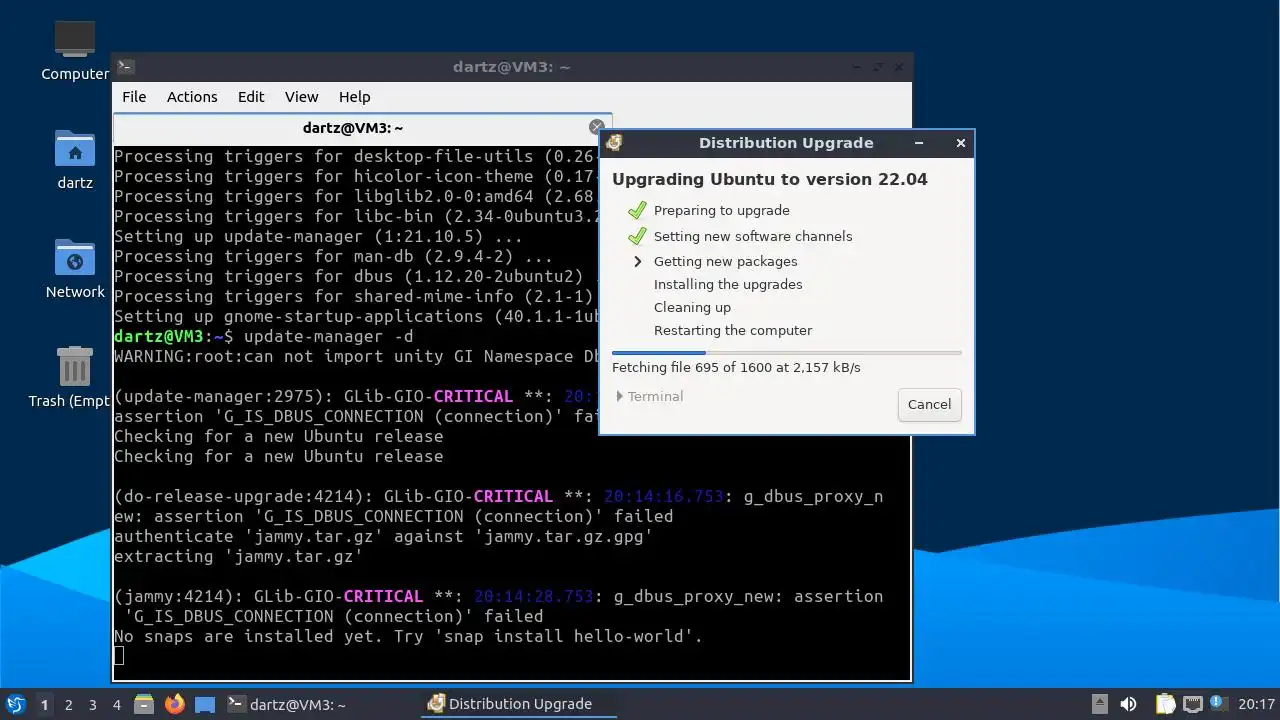Click the Setting up update-manager line
Screen dimensions: 1280x720
318,236
